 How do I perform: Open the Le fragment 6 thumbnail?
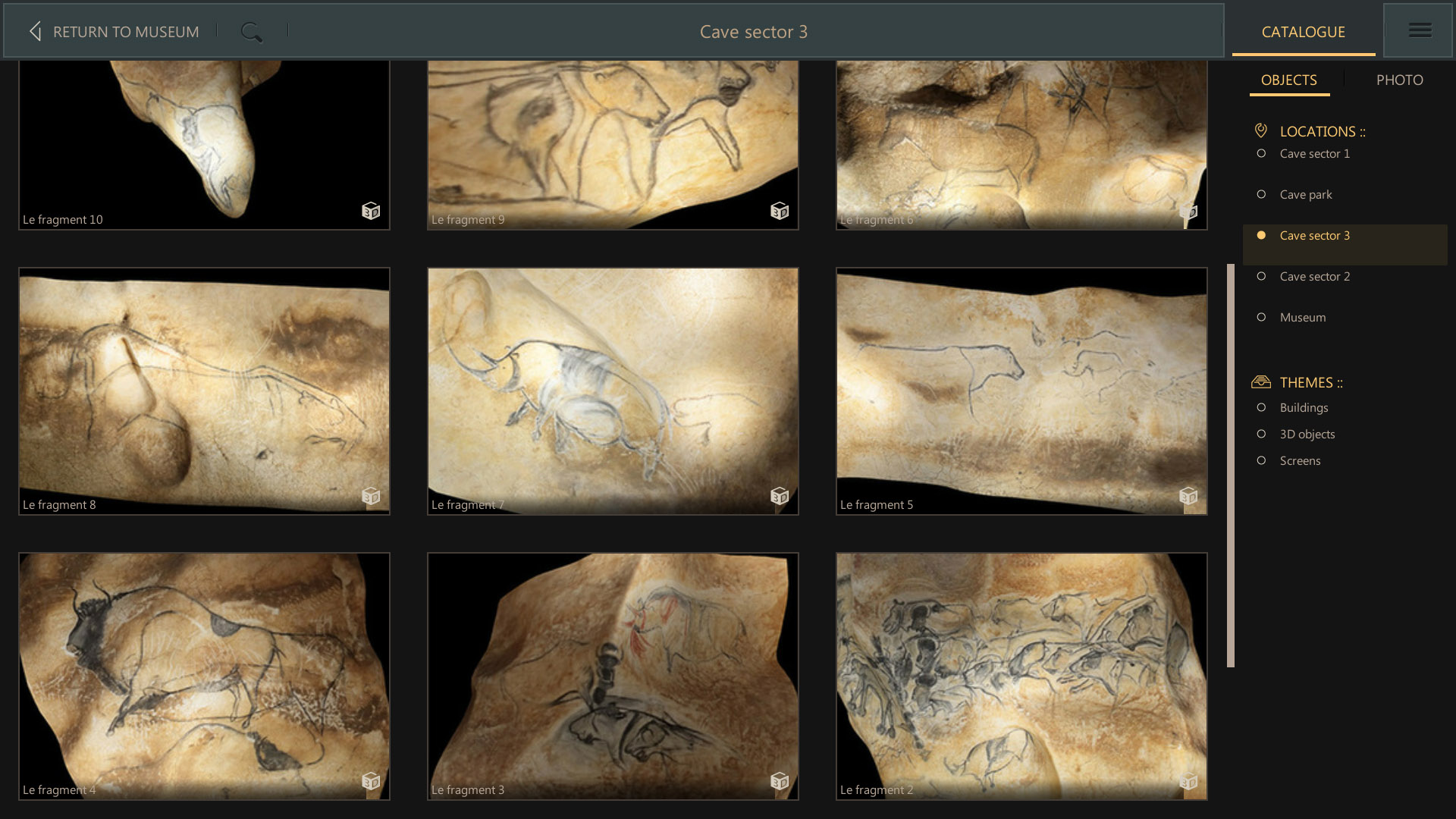click(x=1021, y=144)
